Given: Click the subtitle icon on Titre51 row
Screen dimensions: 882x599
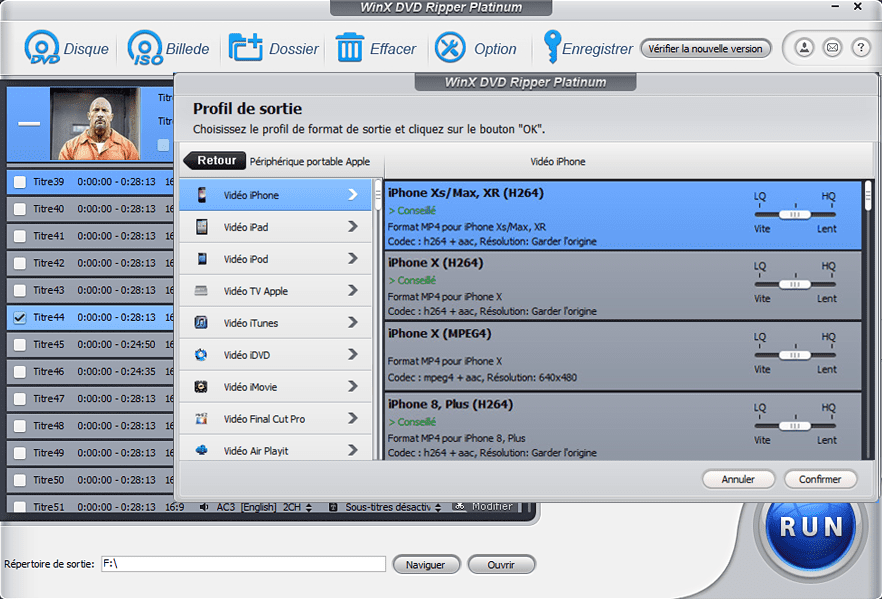Looking at the screenshot, I should click(333, 507).
